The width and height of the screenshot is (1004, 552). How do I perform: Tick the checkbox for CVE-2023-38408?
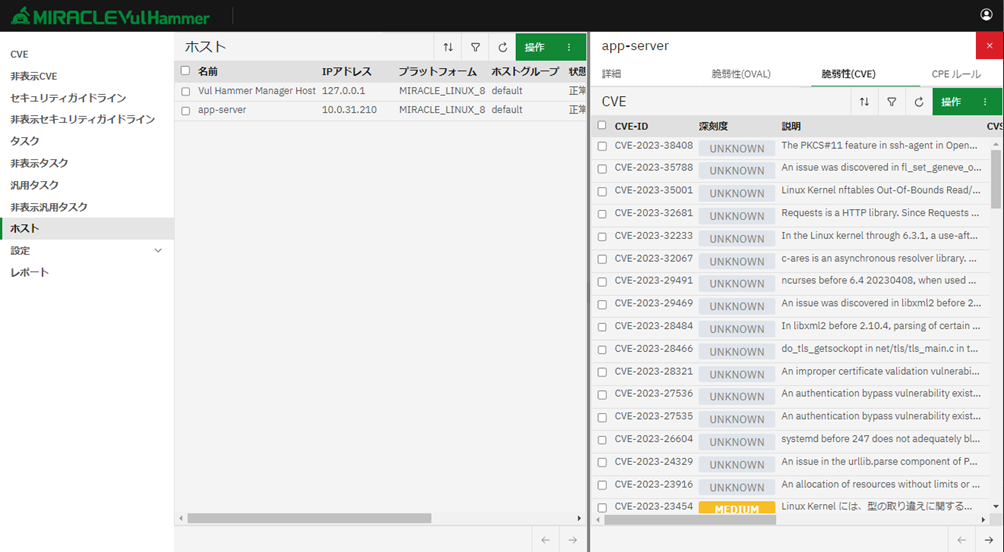[x=602, y=146]
